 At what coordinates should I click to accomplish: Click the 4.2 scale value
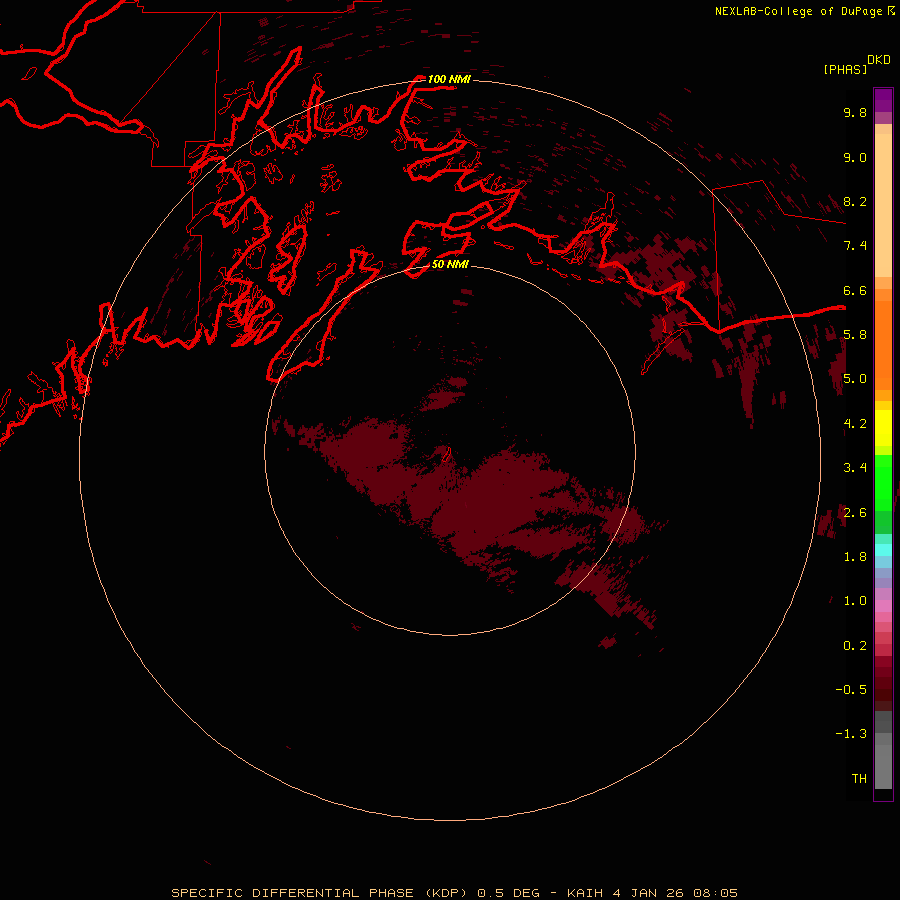tap(855, 424)
